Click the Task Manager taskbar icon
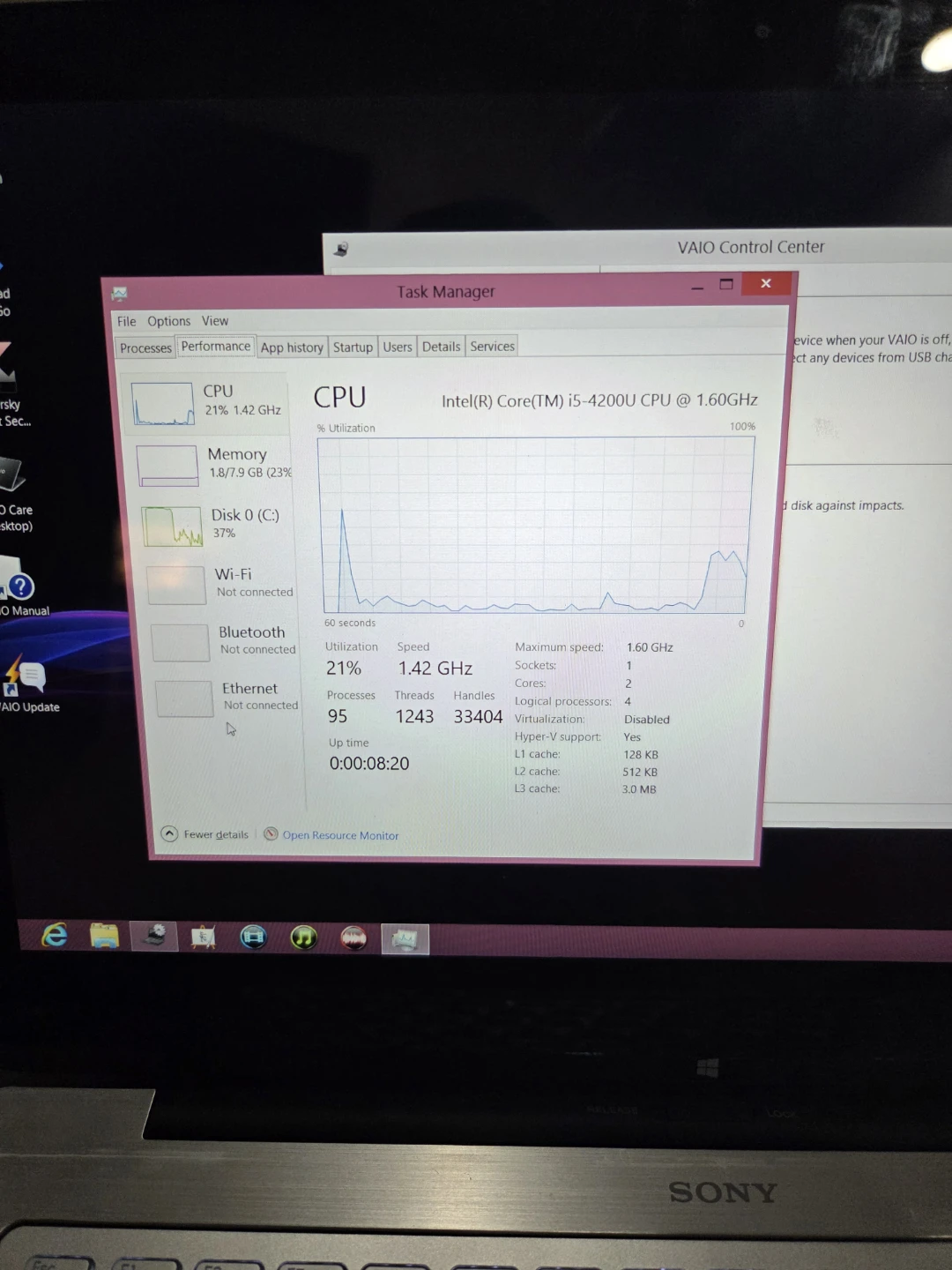952x1270 pixels. pyautogui.click(x=405, y=939)
